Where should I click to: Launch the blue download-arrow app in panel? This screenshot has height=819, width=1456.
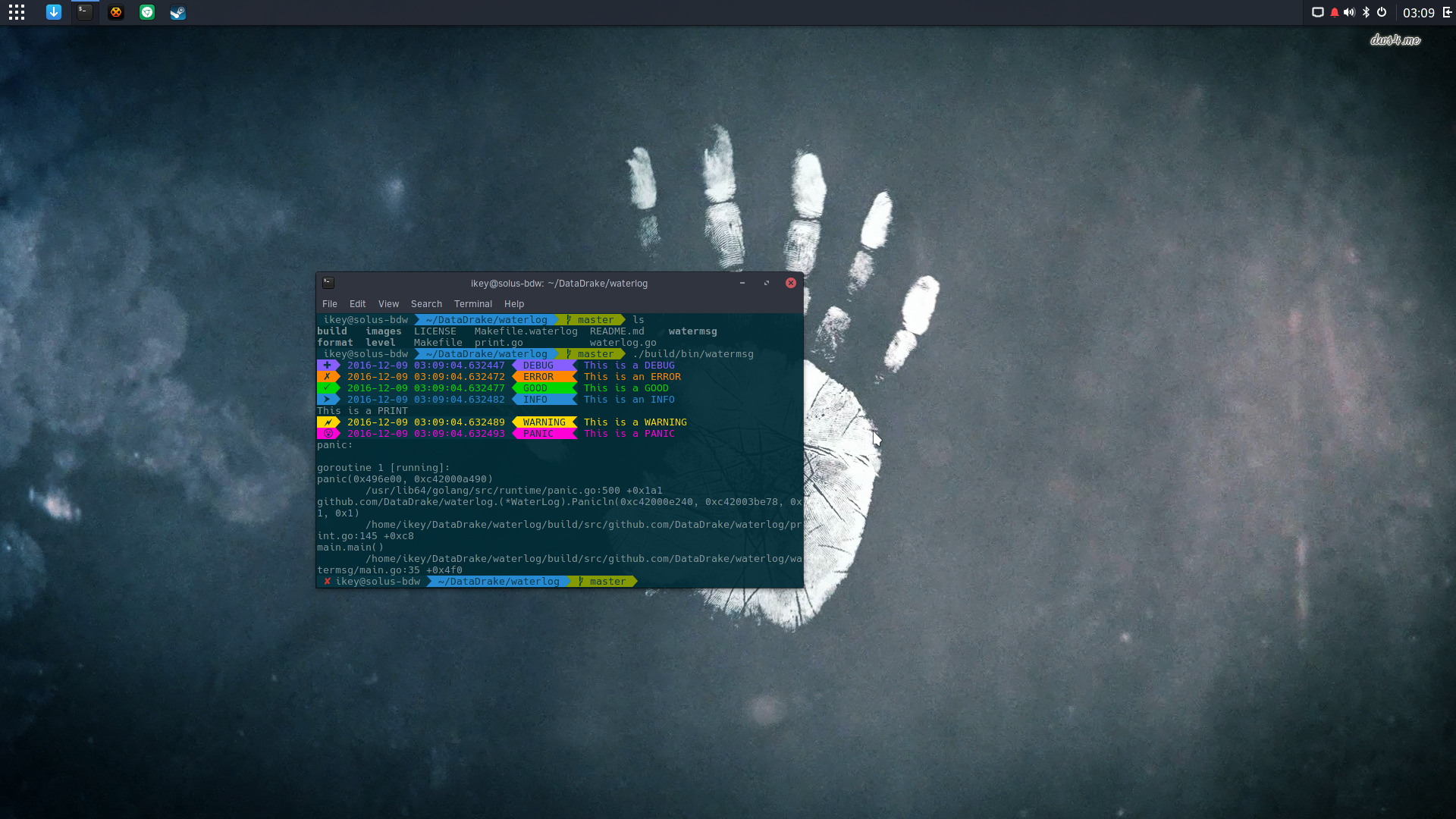point(54,12)
